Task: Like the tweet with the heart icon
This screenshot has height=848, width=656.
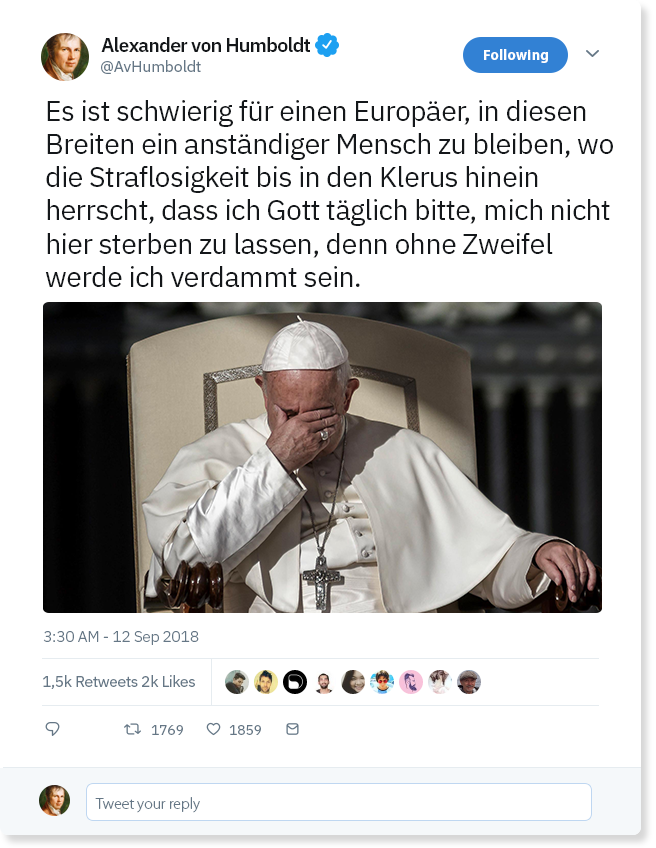Action: click(214, 729)
